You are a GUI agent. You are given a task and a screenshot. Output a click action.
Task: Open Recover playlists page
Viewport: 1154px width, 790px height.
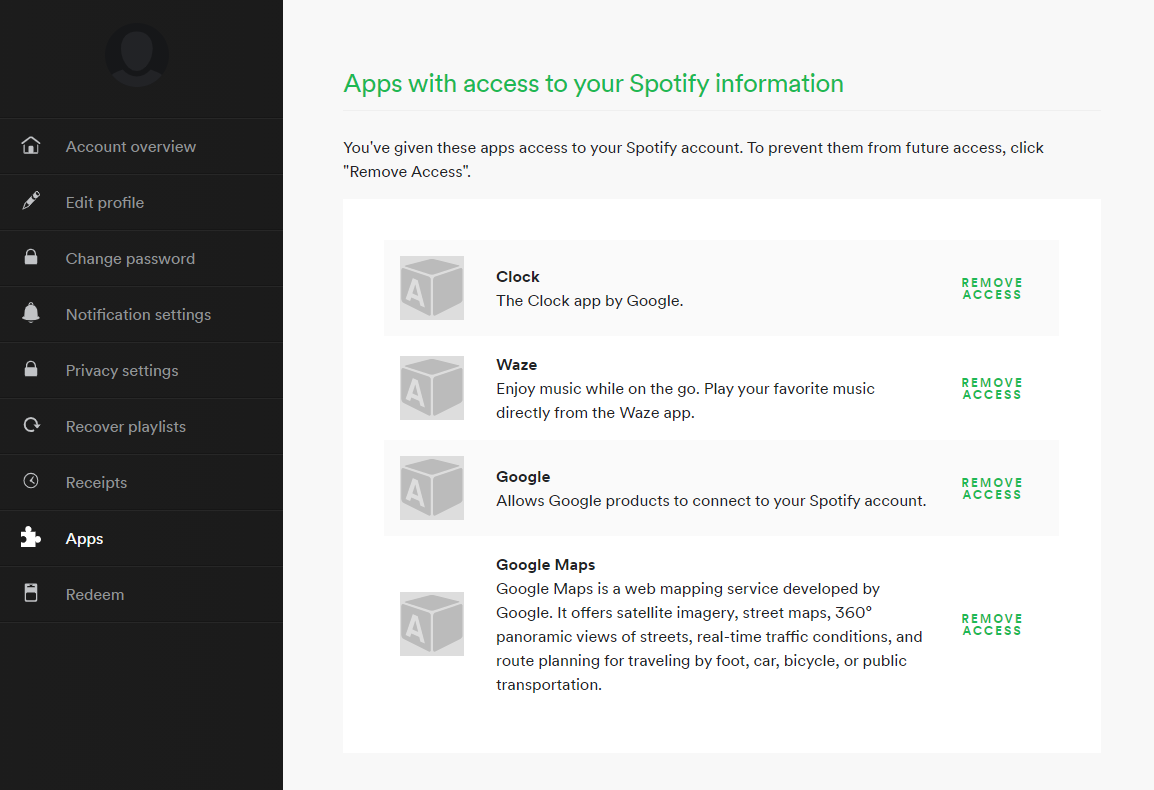coord(141,426)
